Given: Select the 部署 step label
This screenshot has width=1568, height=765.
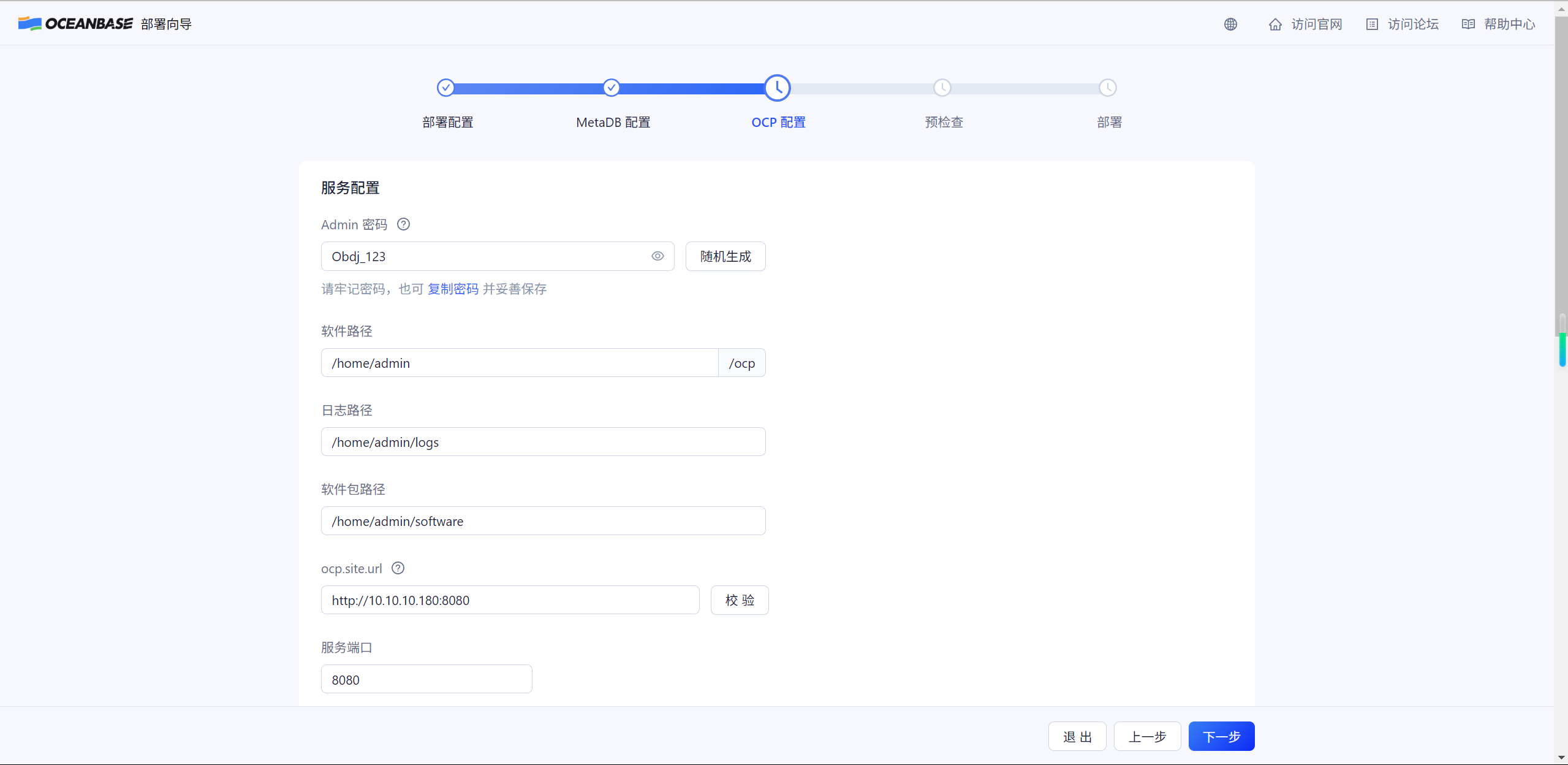Looking at the screenshot, I should coord(1110,122).
